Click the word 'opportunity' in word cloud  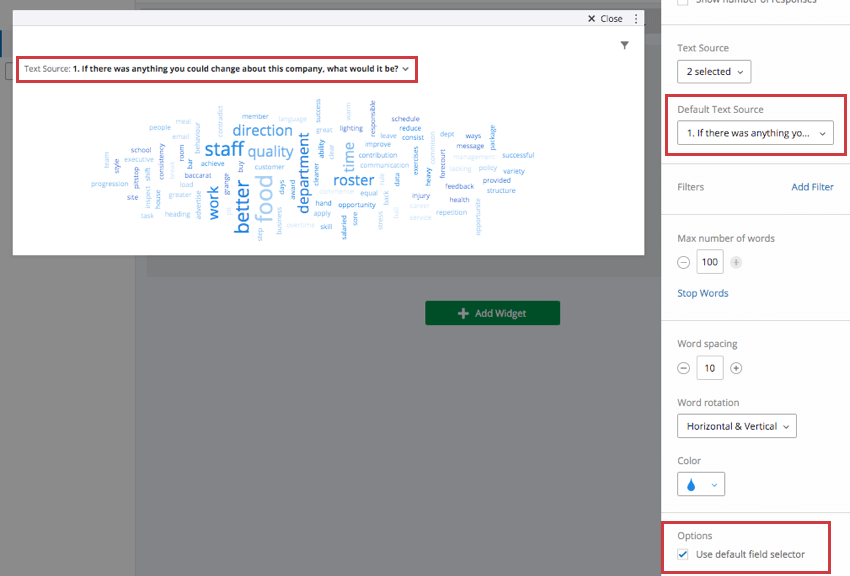point(357,205)
